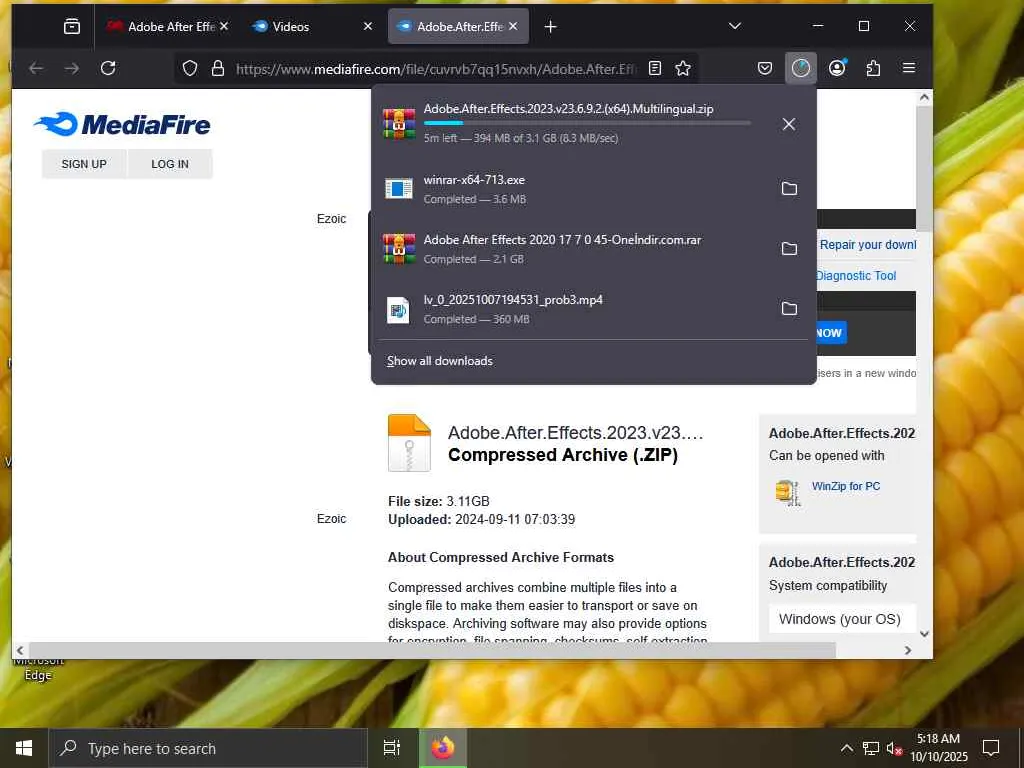Click the blue NOW button
The height and width of the screenshot is (768, 1024).
coord(831,333)
